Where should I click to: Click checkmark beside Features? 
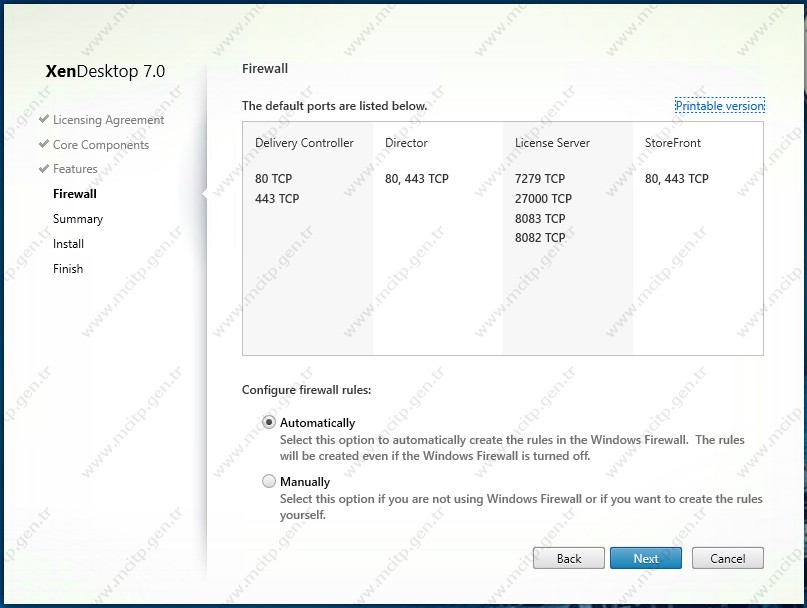44,168
